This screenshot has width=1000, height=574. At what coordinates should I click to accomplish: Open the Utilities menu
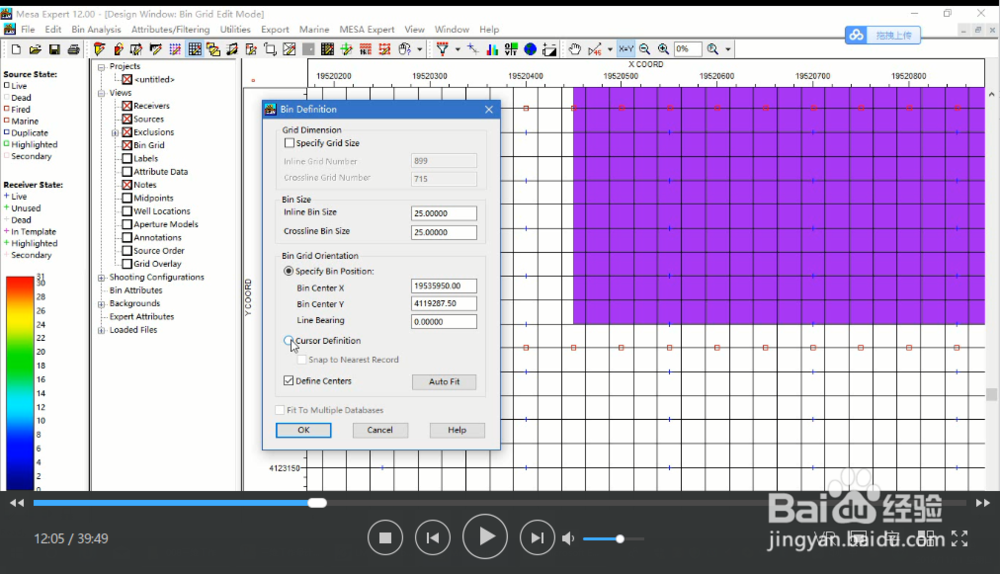pyautogui.click(x=235, y=29)
